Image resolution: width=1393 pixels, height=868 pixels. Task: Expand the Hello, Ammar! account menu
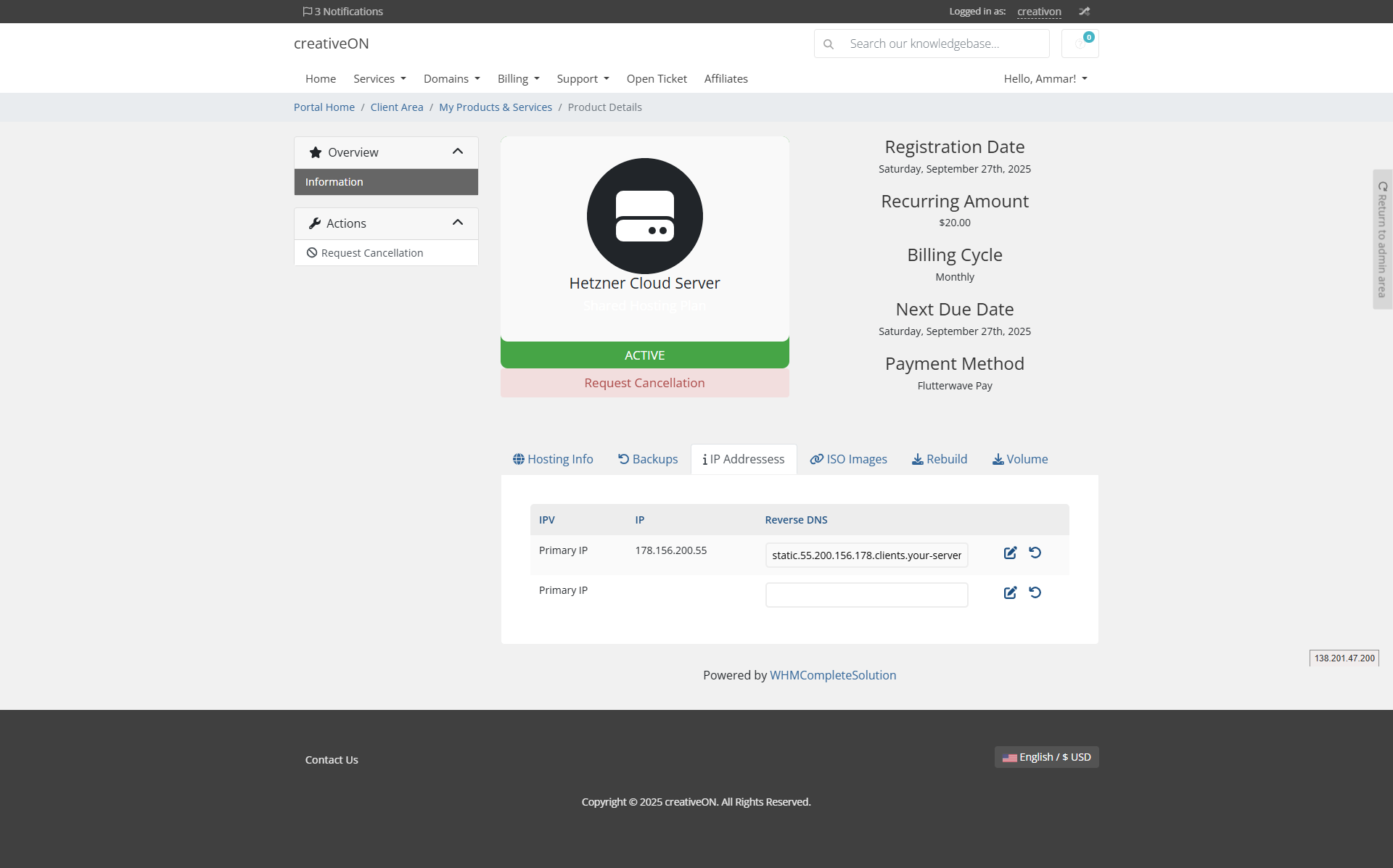(x=1045, y=79)
